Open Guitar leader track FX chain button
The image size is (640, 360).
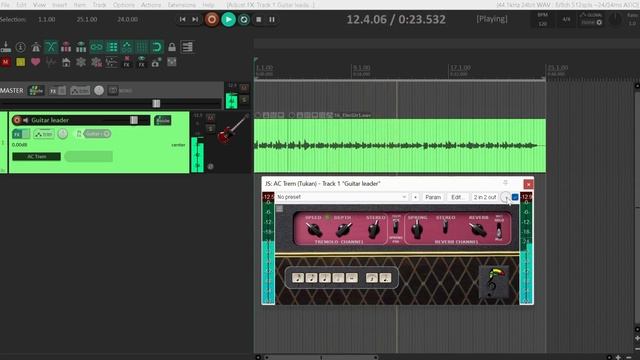(x=17, y=134)
